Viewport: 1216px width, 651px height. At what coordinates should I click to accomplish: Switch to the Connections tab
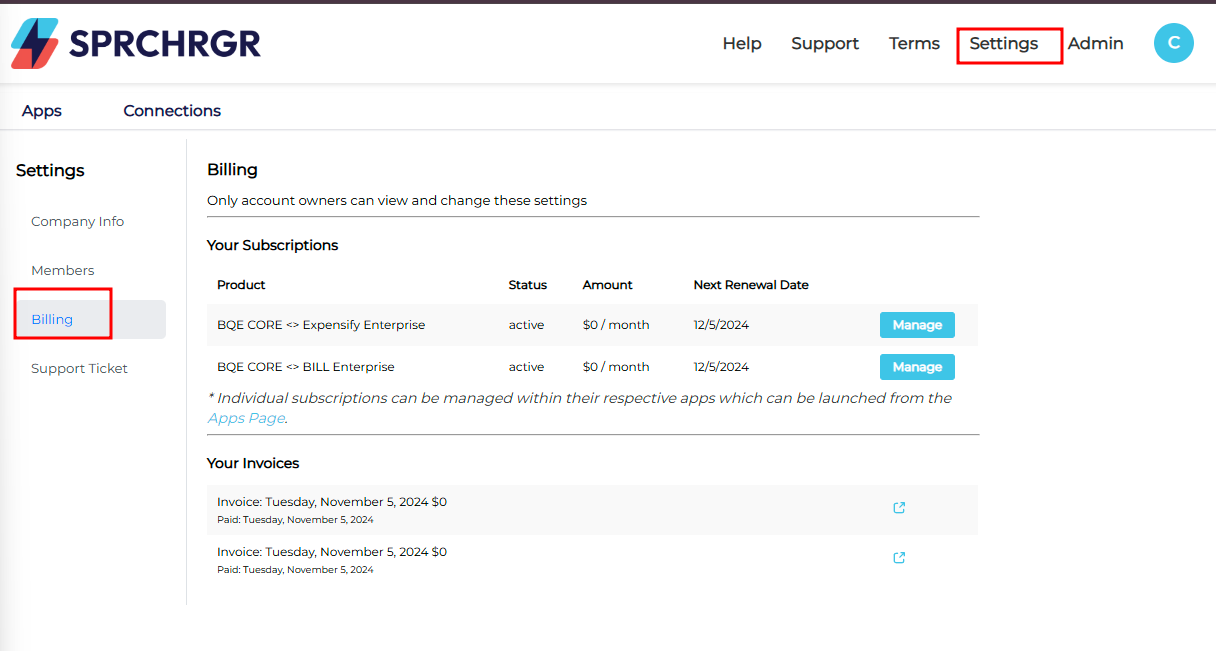point(172,111)
